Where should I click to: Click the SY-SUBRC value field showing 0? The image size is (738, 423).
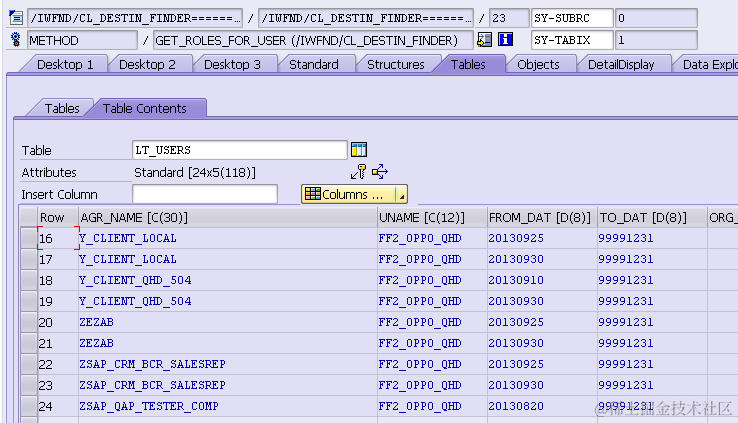point(656,18)
